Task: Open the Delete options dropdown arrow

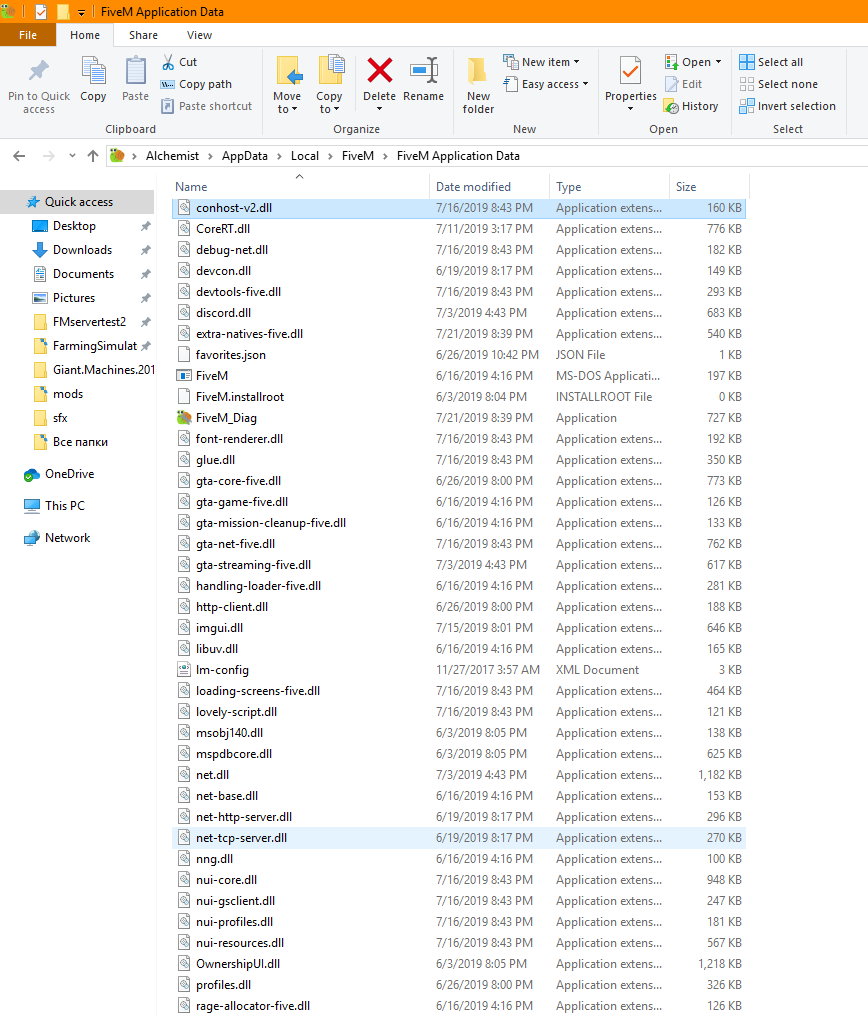Action: coord(380,109)
